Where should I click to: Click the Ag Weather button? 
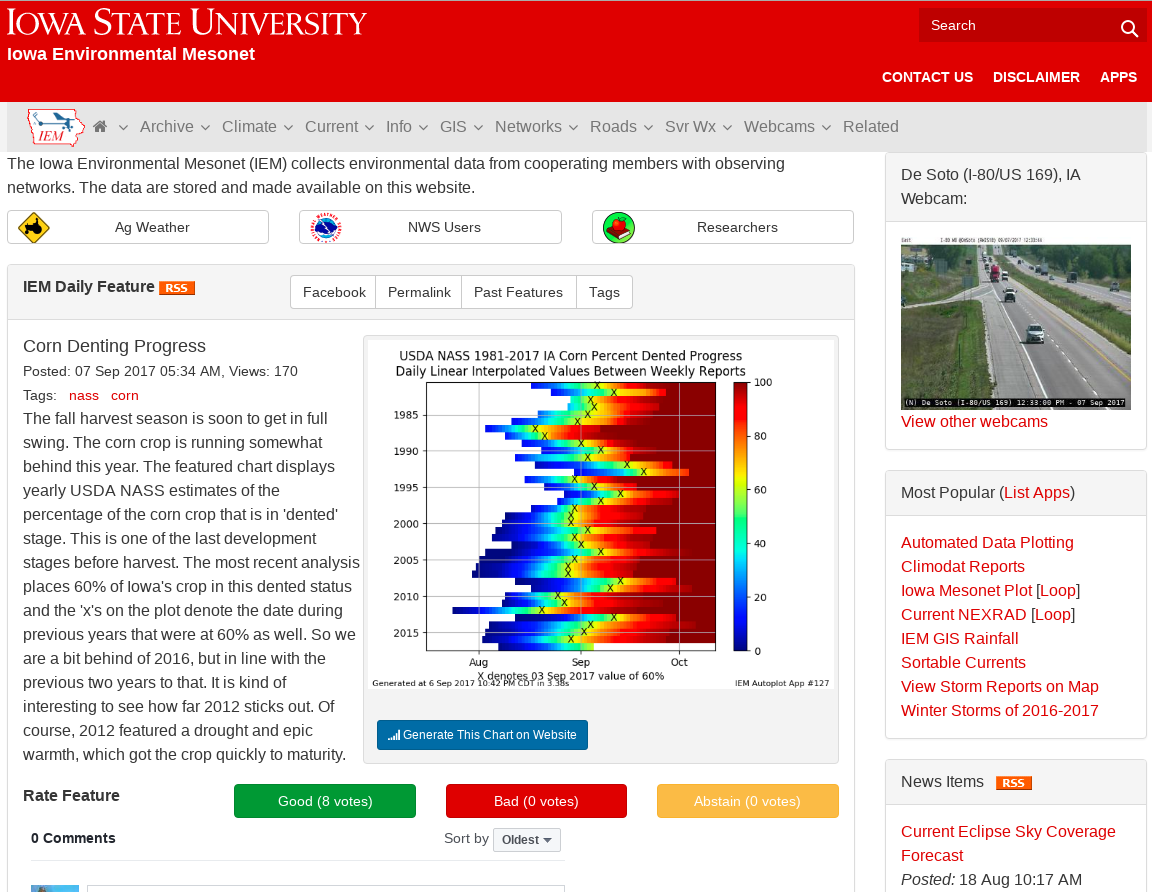click(138, 227)
